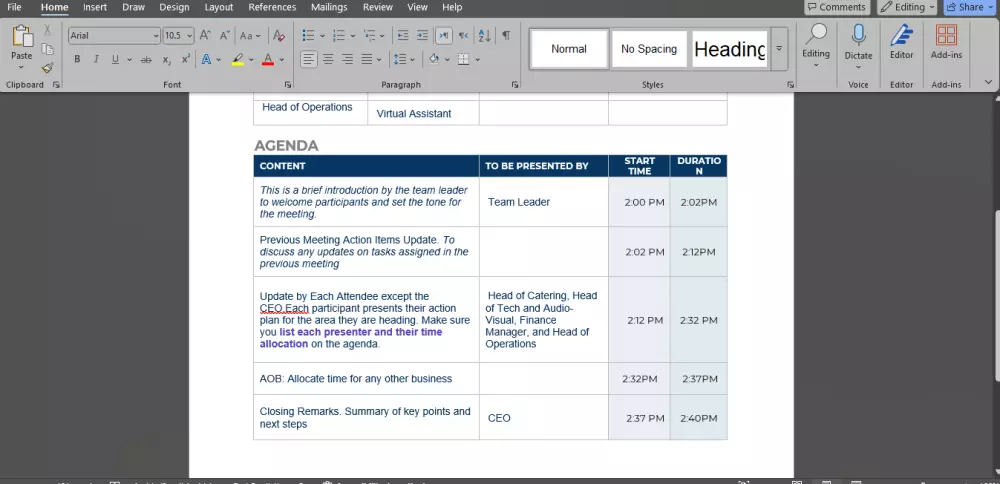The image size is (1000, 484).
Task: Apply the No Spacing style
Action: coord(649,49)
